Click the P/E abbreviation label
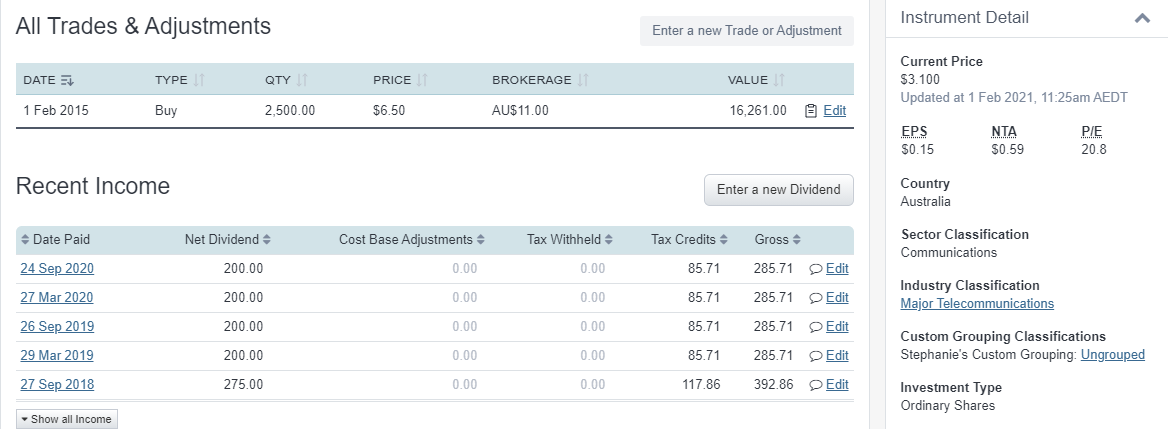The width and height of the screenshot is (1168, 429). click(1091, 132)
